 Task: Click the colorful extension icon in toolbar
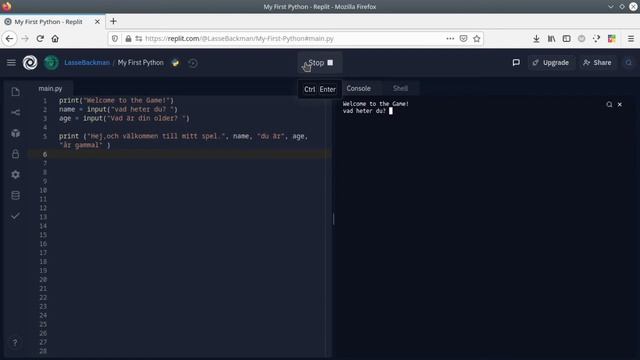pyautogui.click(x=612, y=38)
